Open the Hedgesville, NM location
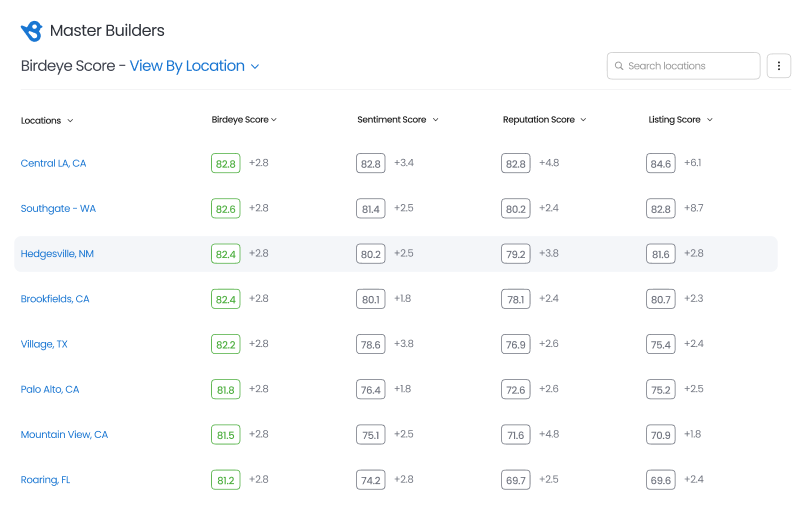The height and width of the screenshot is (523, 812). [x=57, y=254]
